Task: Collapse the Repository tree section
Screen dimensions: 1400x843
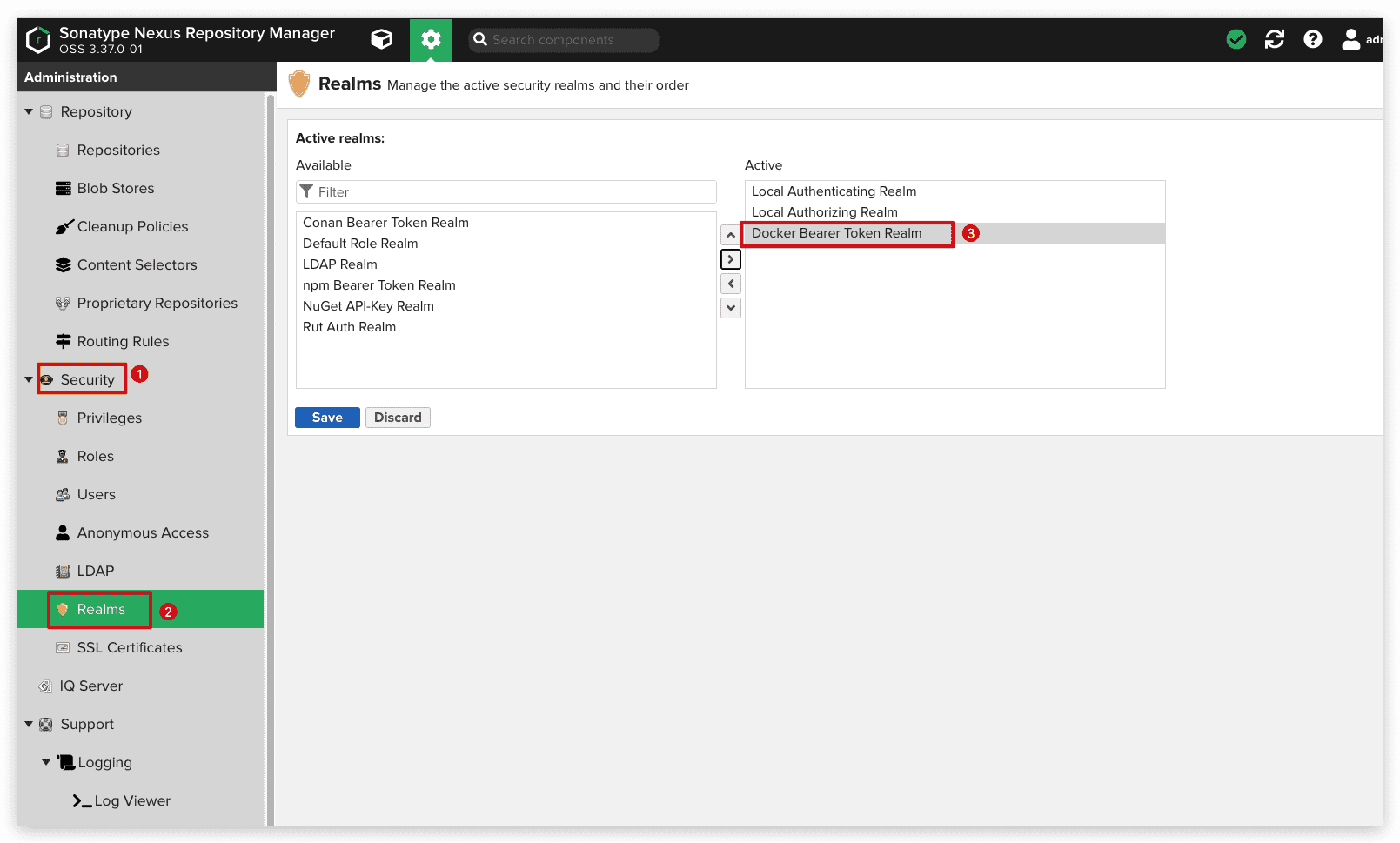Action: pos(29,112)
